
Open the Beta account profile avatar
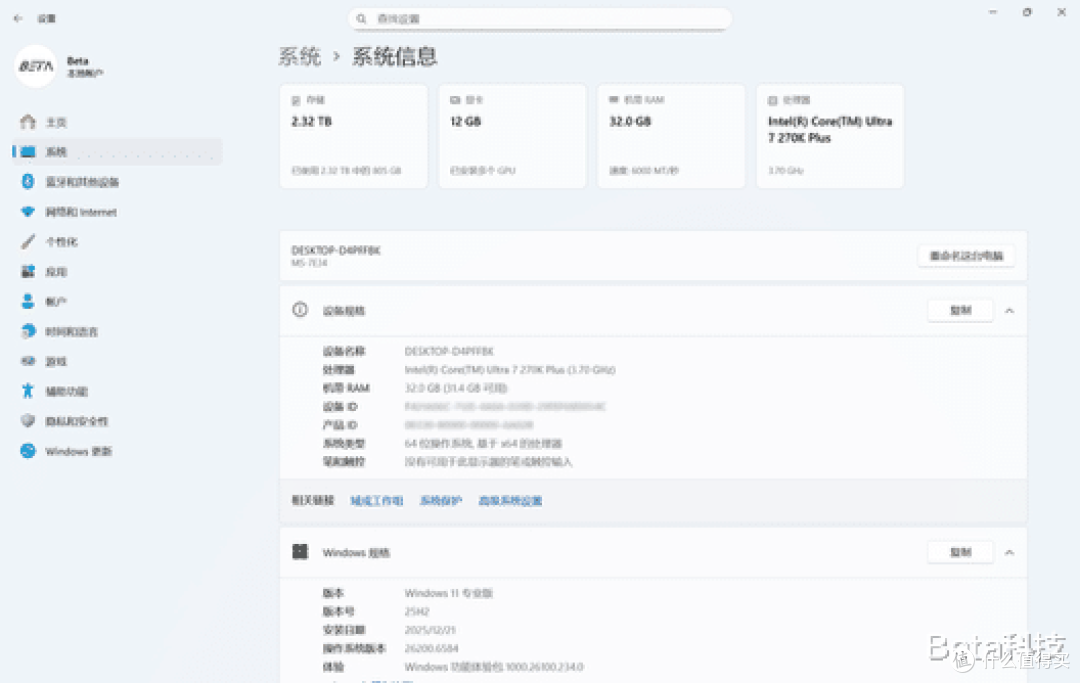35,66
